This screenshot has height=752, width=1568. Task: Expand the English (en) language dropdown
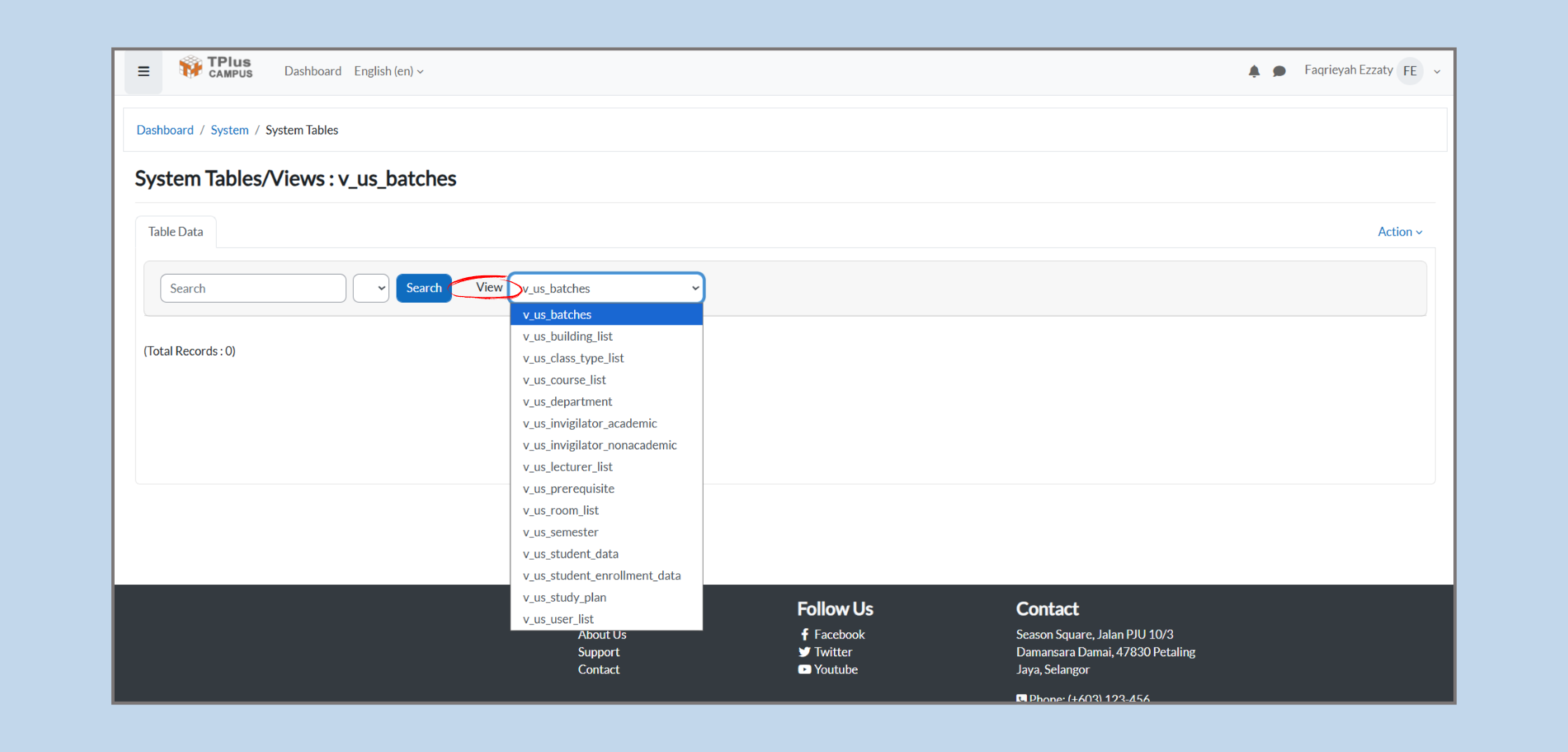pyautogui.click(x=388, y=72)
